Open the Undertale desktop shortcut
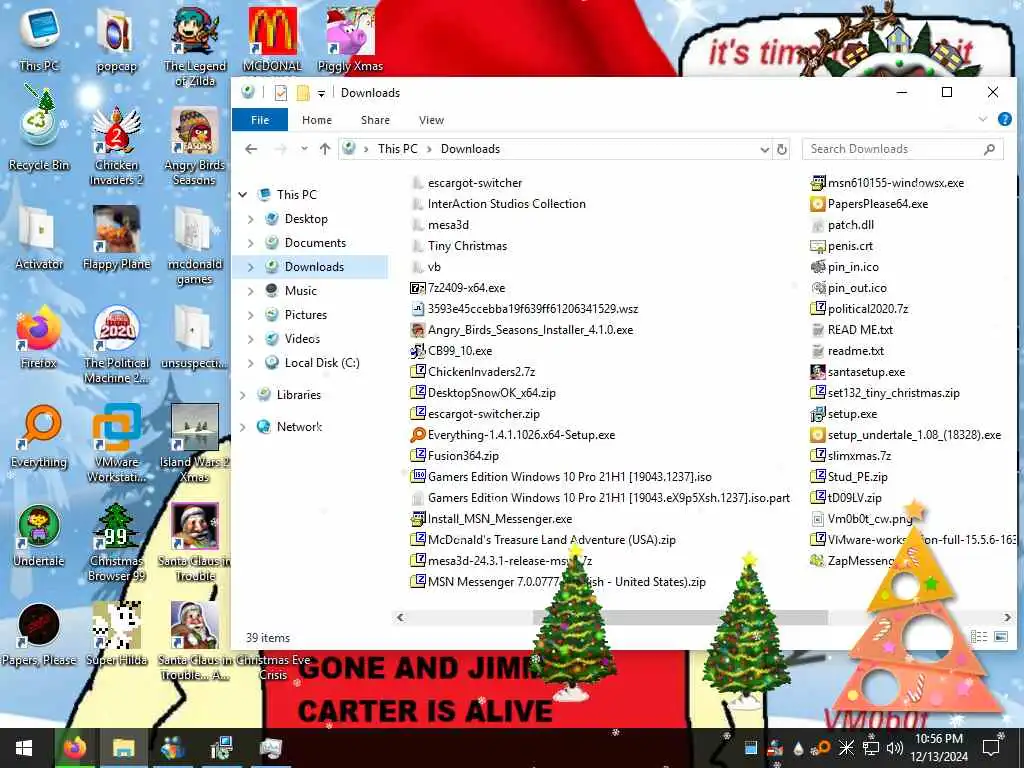The image size is (1024, 768). 39,536
